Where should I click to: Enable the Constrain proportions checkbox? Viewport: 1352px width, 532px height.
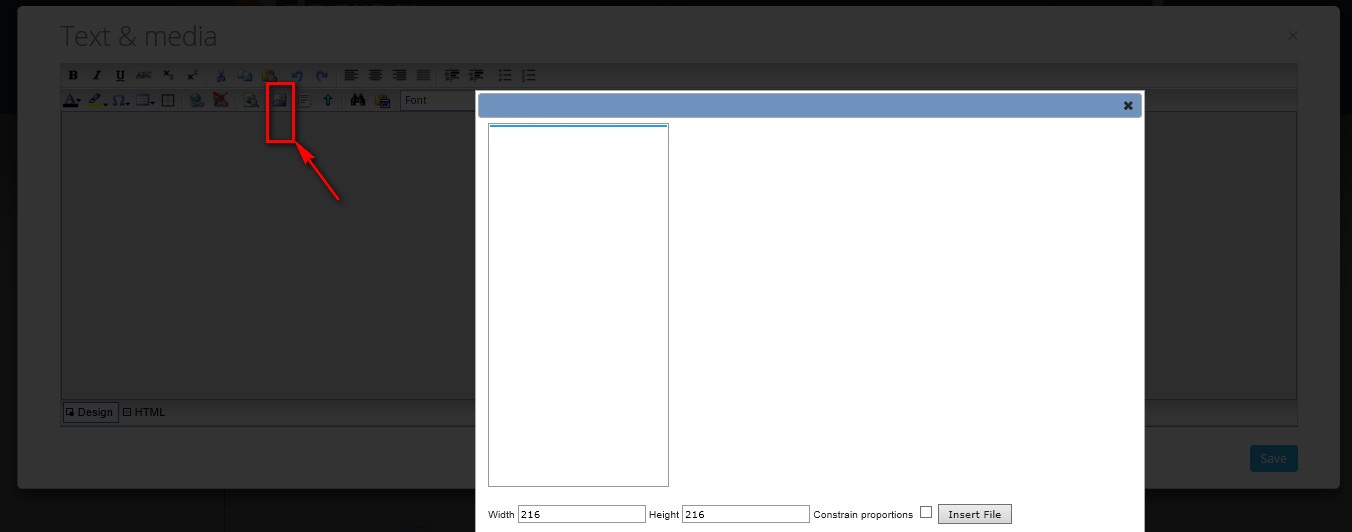point(925,512)
